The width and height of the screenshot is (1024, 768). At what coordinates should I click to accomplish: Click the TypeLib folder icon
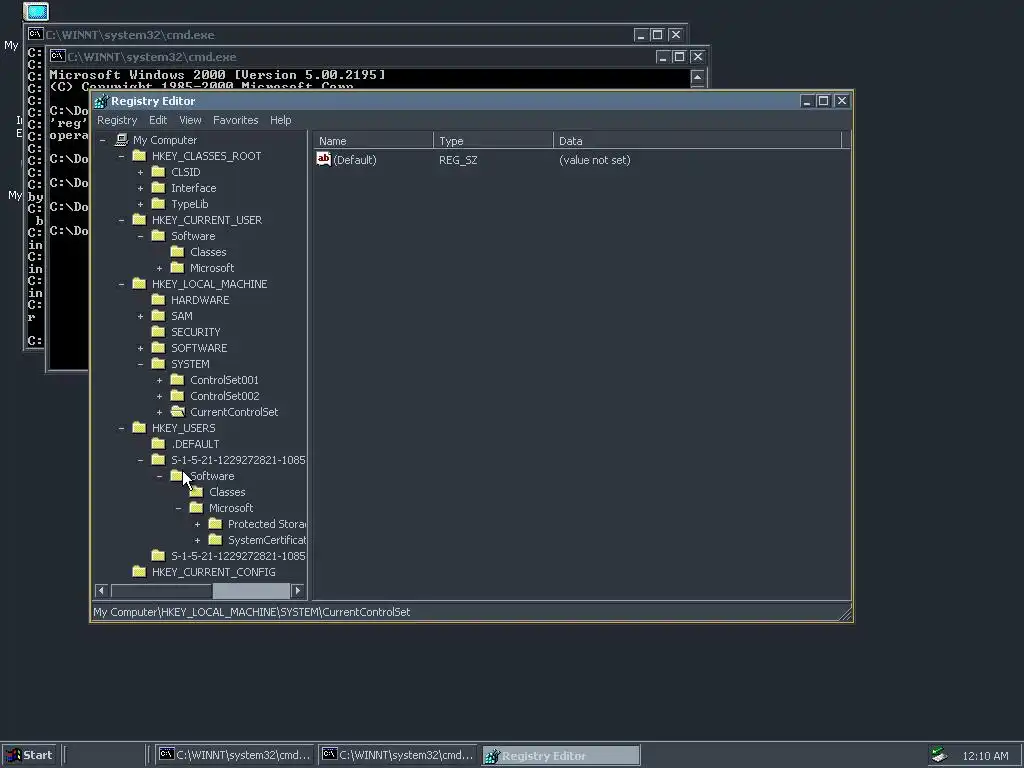(158, 204)
